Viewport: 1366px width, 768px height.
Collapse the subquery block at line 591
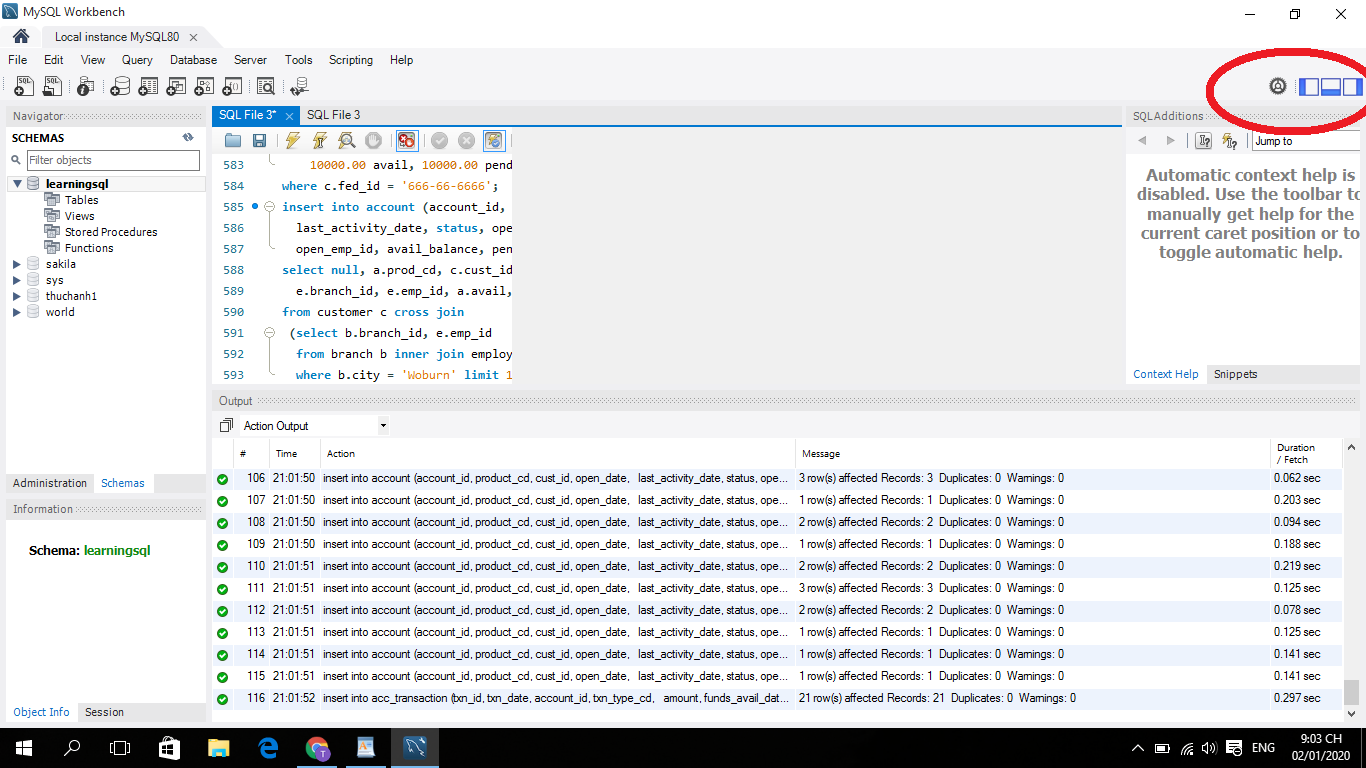coord(269,333)
